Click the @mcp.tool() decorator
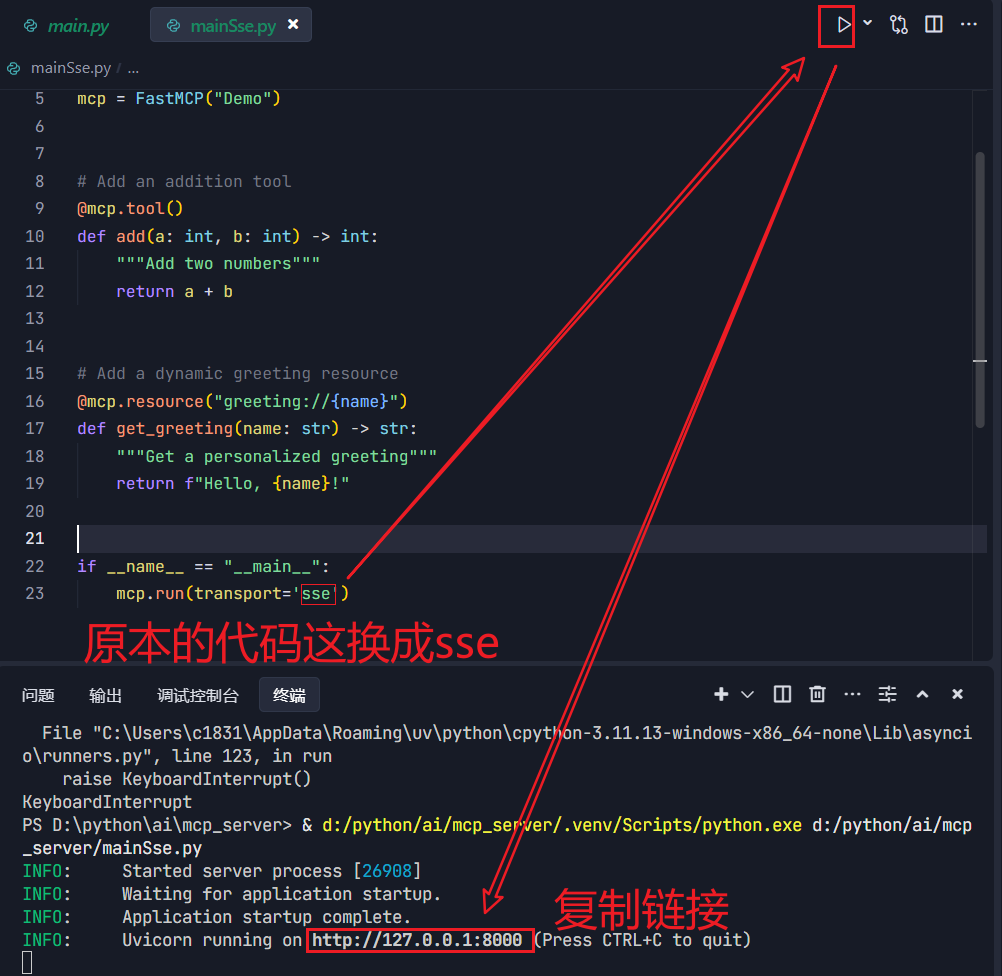 click(x=130, y=209)
